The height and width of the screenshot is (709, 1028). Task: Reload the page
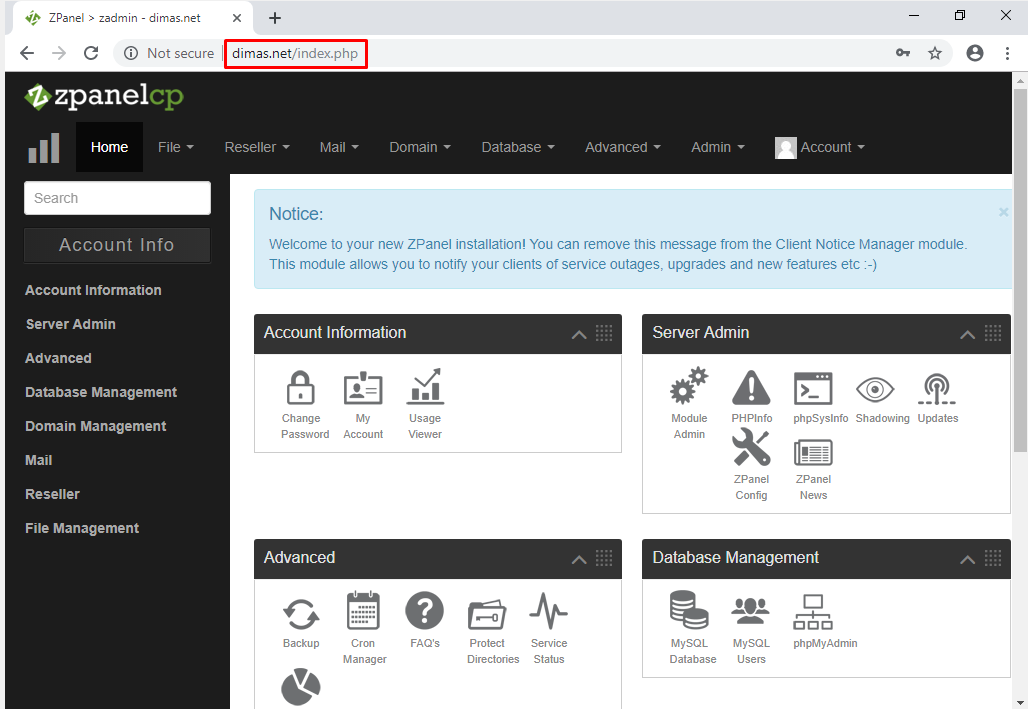[91, 53]
